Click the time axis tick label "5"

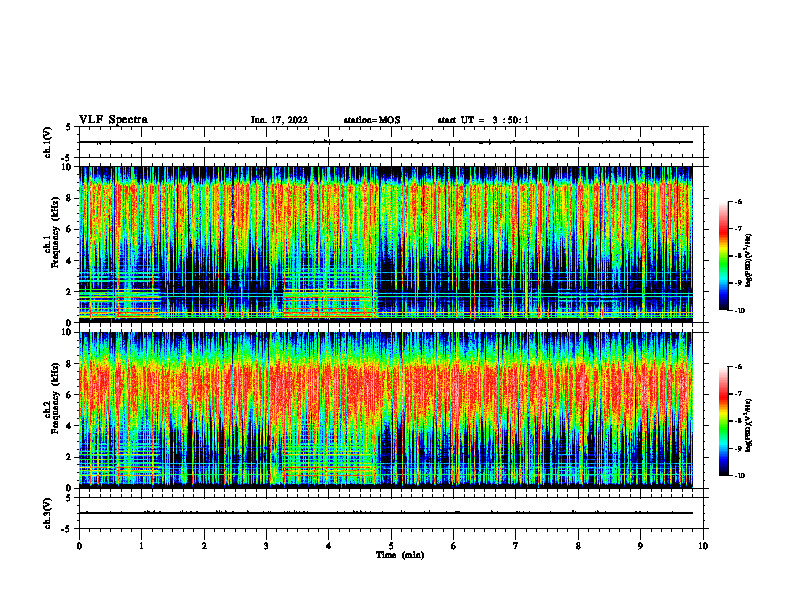click(x=391, y=546)
